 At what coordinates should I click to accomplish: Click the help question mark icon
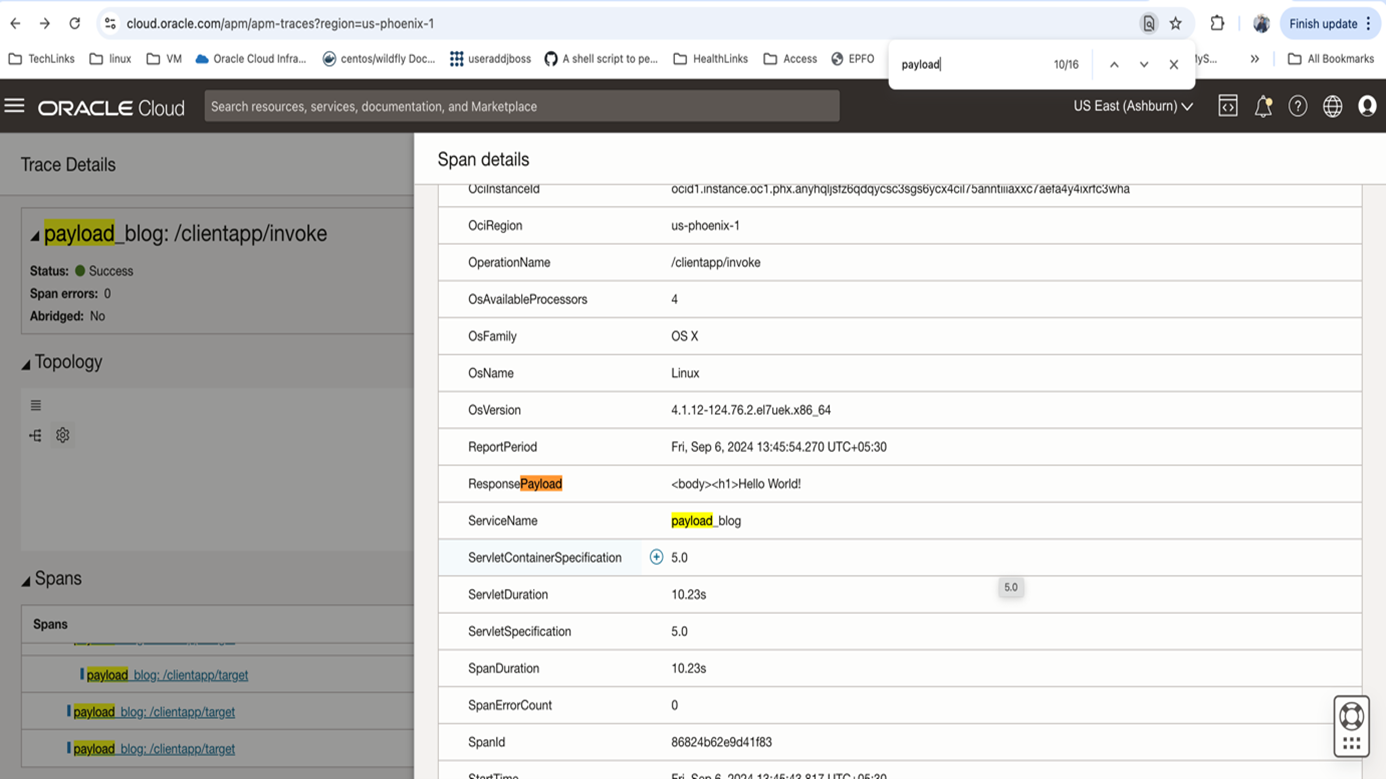(x=1298, y=106)
